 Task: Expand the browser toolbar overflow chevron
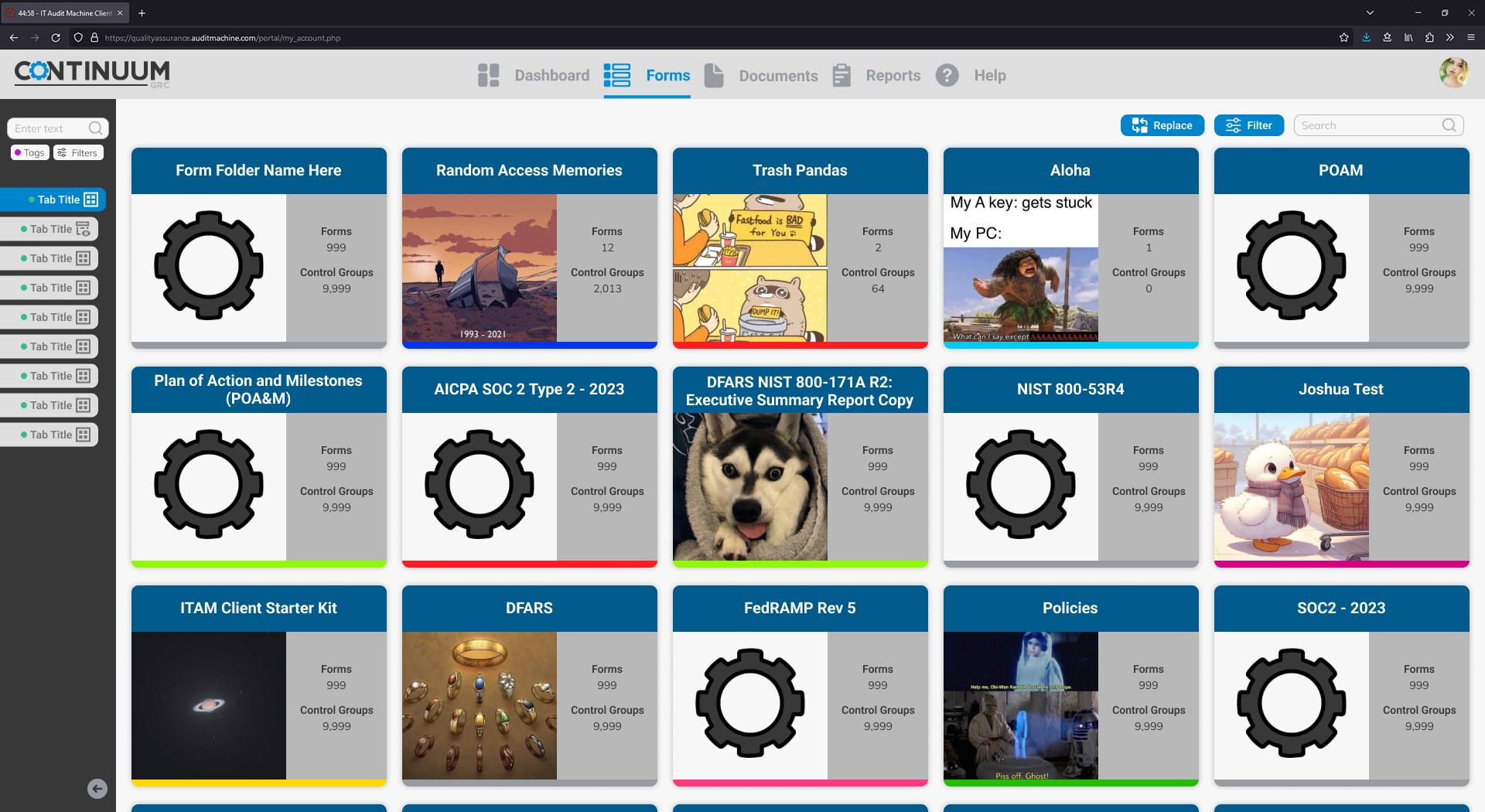coord(1450,37)
